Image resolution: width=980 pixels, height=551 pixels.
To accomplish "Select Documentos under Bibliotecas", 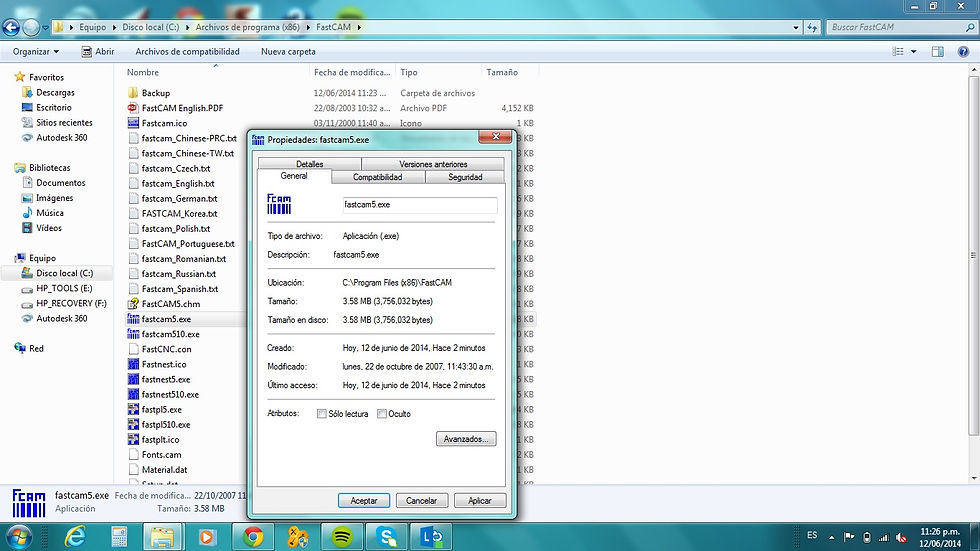I will pyautogui.click(x=61, y=183).
